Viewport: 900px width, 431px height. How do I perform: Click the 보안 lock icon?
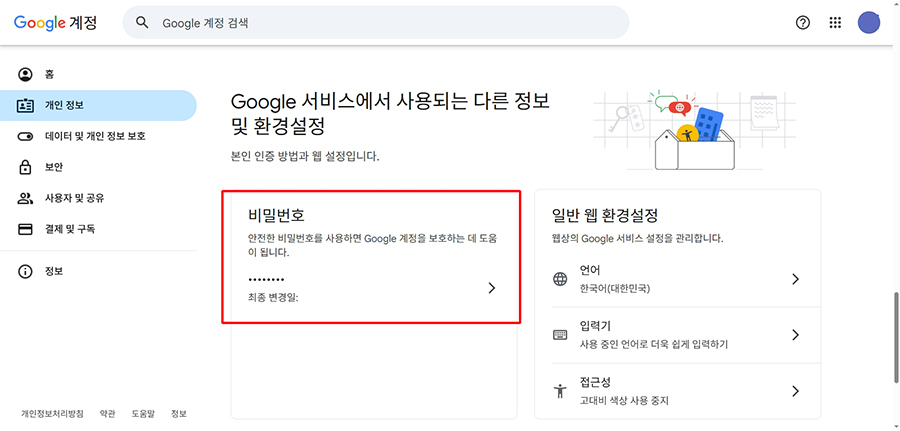(x=25, y=167)
